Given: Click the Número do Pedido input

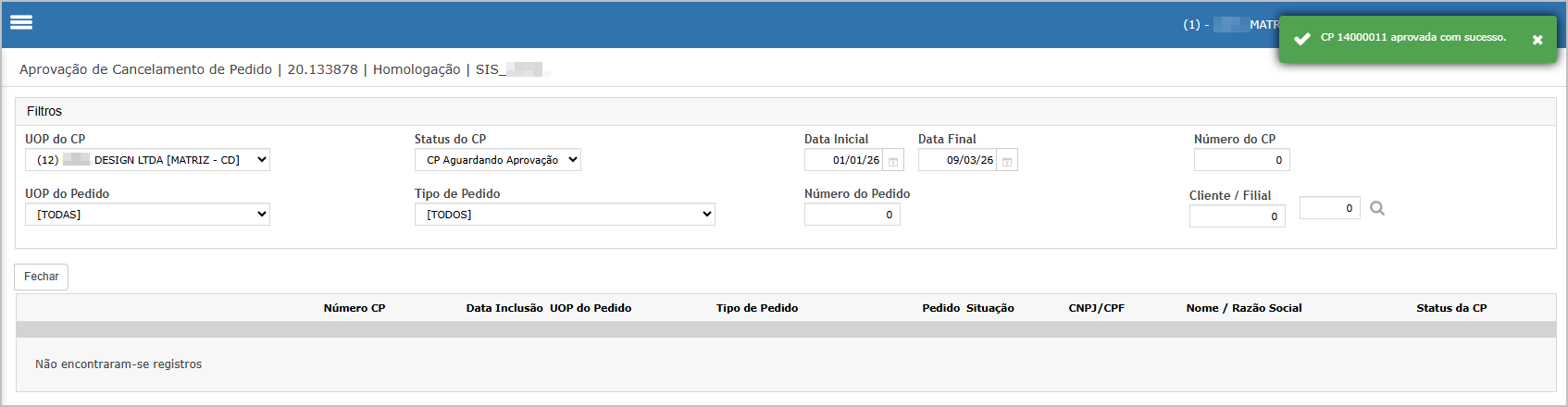Looking at the screenshot, I should [x=852, y=215].
